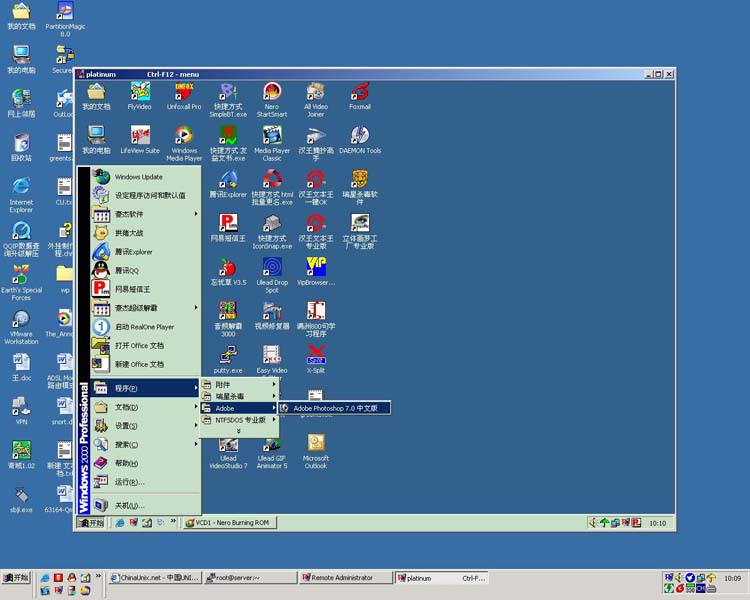Viewport: 750px width, 600px height.
Task: Choose 启动 RealOne Player in Start menu
Action: pyautogui.click(x=144, y=327)
